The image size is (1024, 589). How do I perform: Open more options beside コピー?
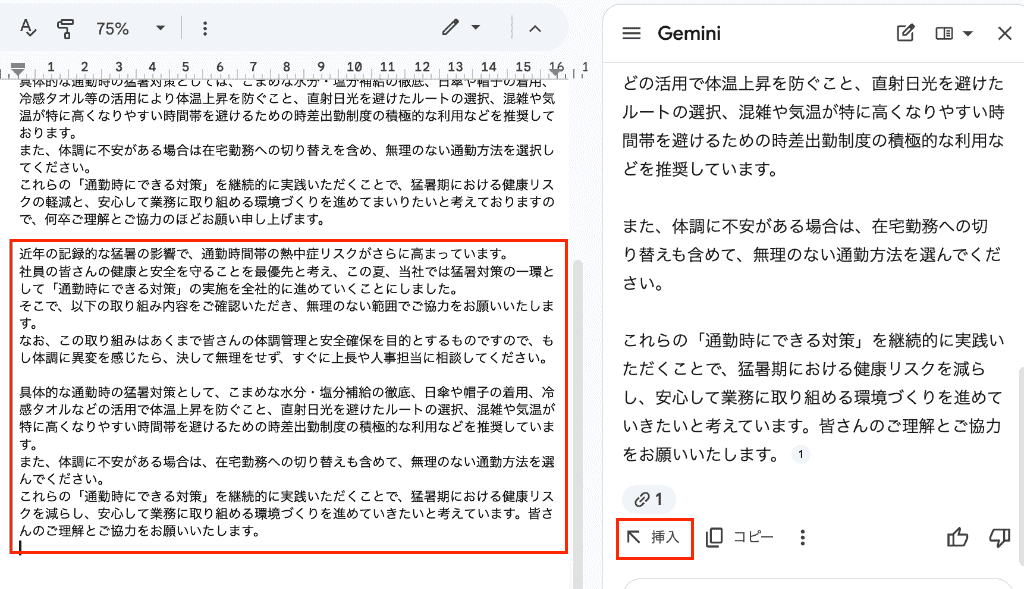(803, 537)
